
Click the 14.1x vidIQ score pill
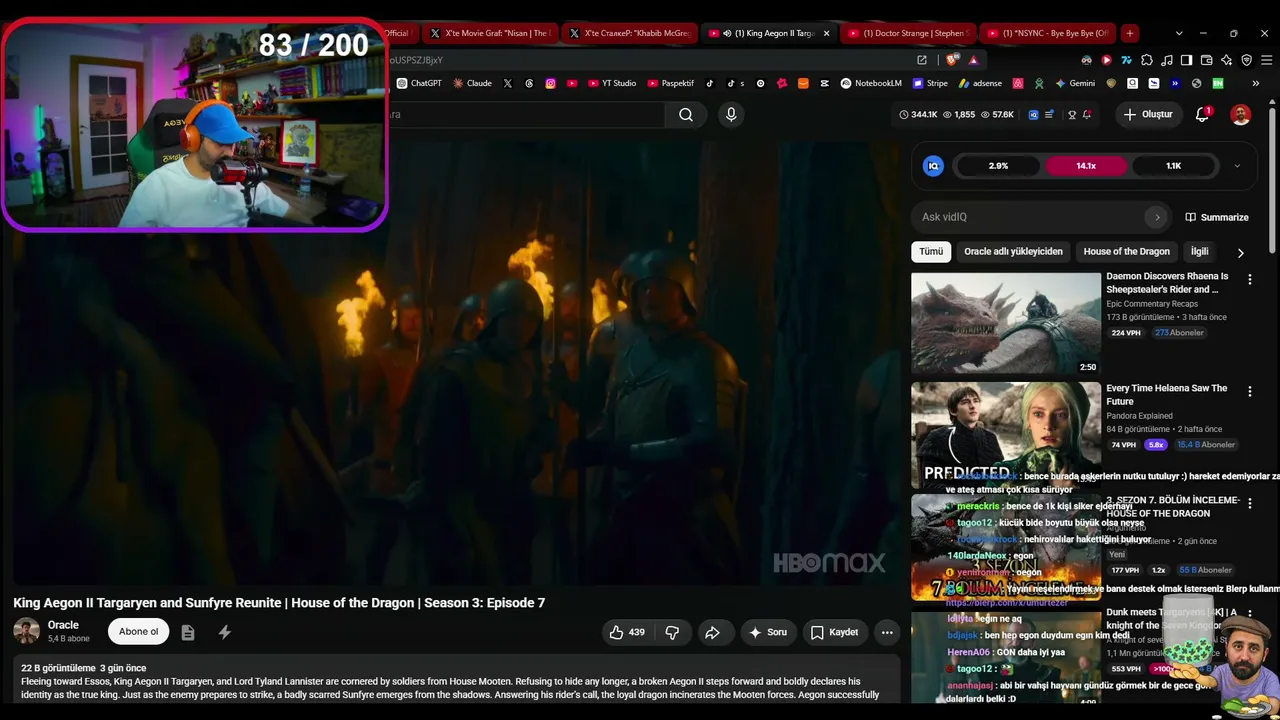tap(1086, 166)
